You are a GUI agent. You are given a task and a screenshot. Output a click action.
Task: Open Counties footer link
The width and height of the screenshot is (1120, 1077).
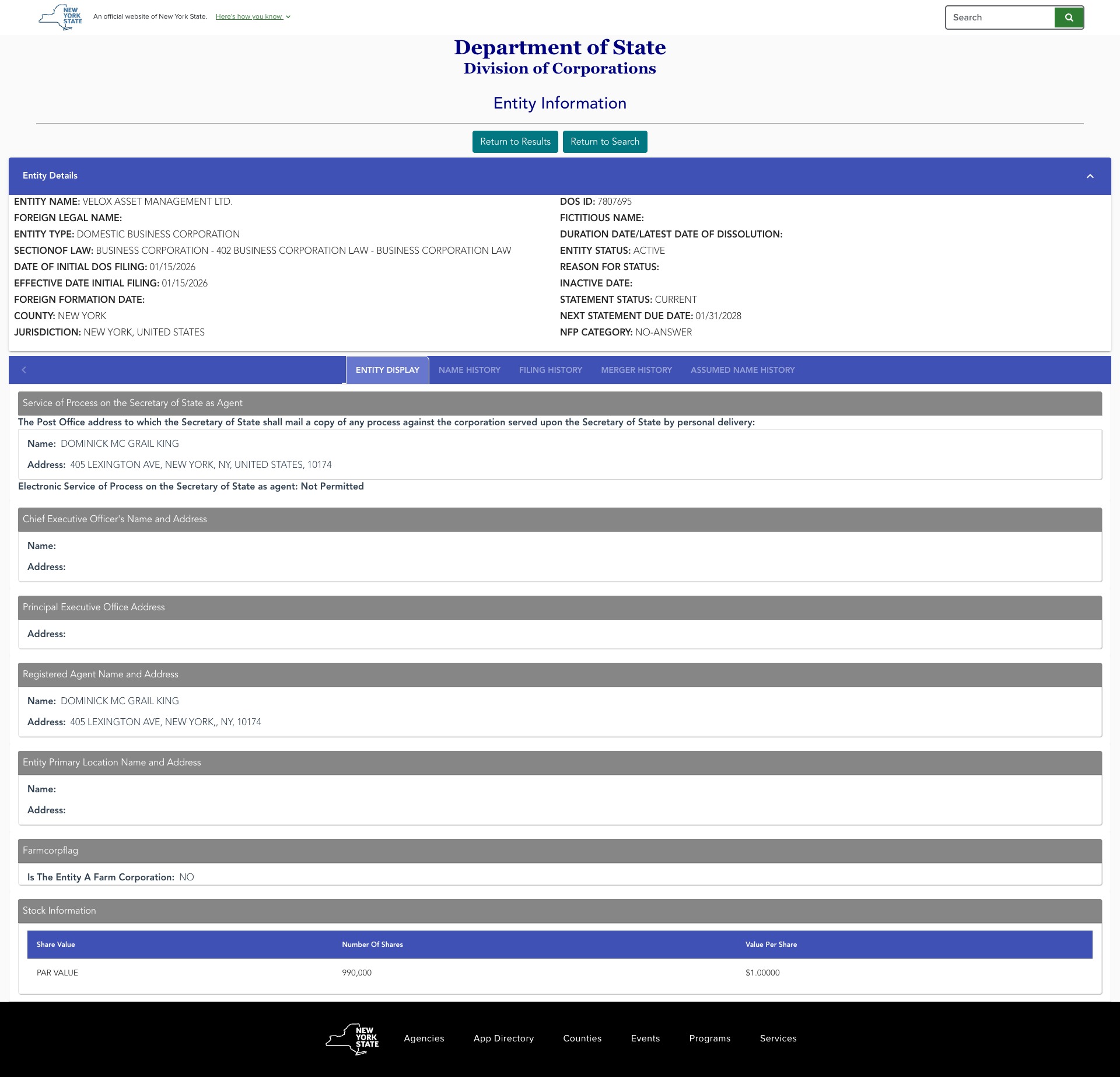click(582, 1038)
